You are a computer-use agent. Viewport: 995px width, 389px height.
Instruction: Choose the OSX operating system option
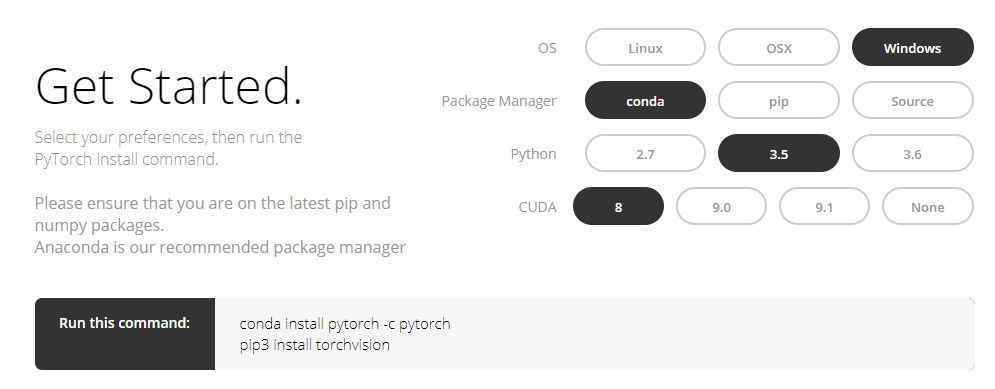(779, 48)
